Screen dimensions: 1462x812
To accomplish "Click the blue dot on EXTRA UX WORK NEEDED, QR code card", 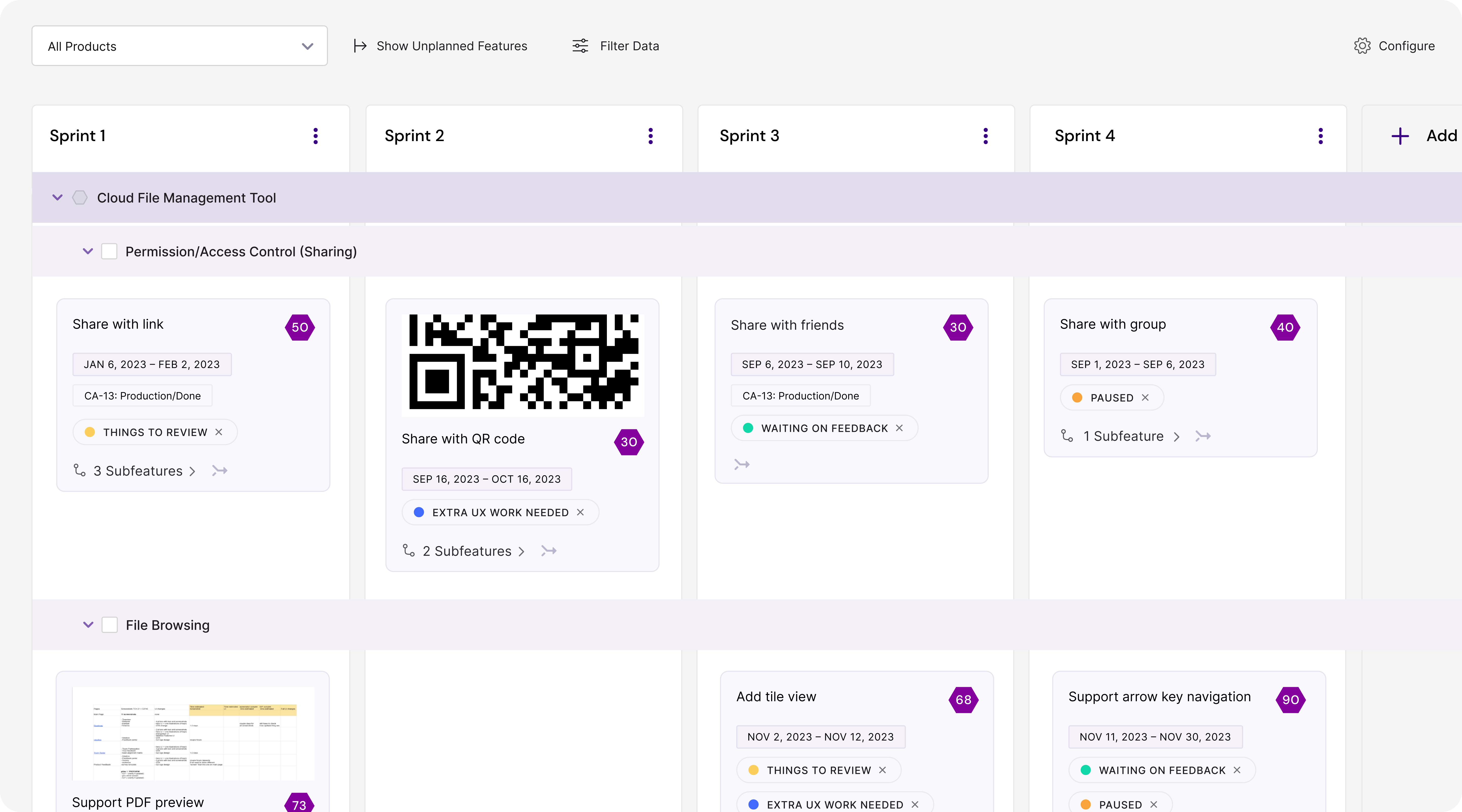I will point(419,512).
